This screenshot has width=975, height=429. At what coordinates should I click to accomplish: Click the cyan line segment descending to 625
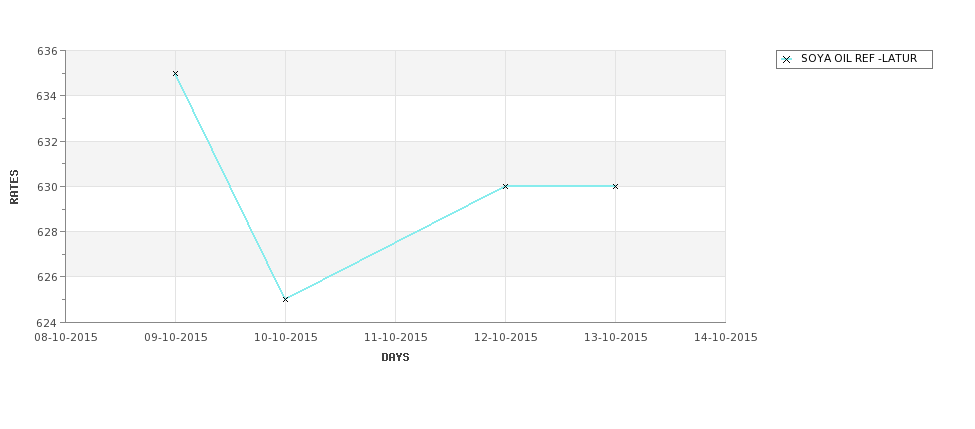click(230, 187)
